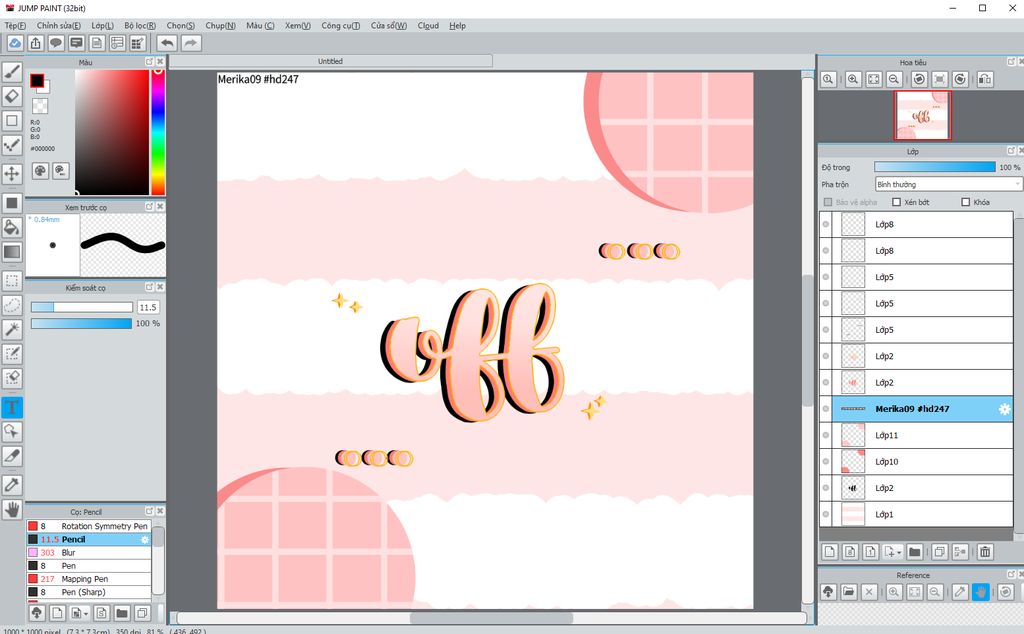The width and height of the screenshot is (1024, 634).
Task: Switch to the Untitled canvas tab
Action: coord(330,61)
